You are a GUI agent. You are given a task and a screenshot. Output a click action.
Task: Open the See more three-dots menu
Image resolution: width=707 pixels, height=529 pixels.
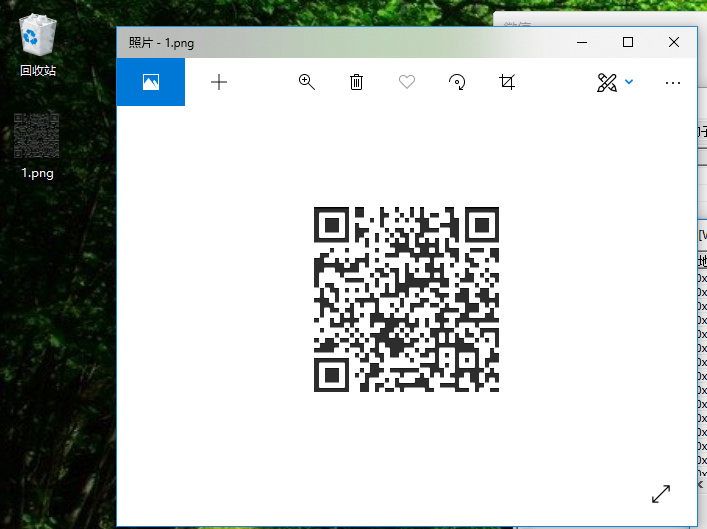click(x=673, y=83)
